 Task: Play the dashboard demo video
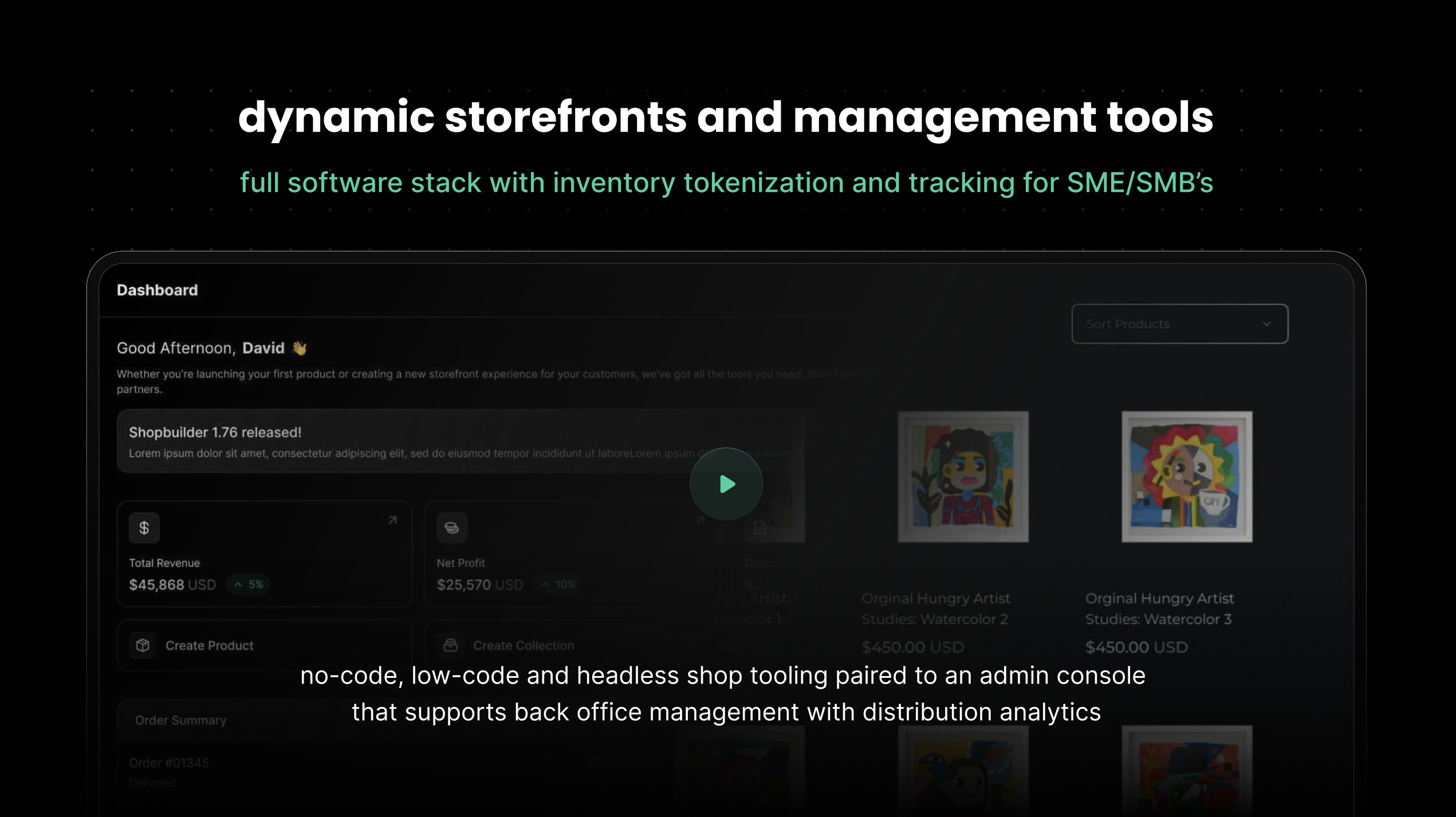click(x=726, y=484)
